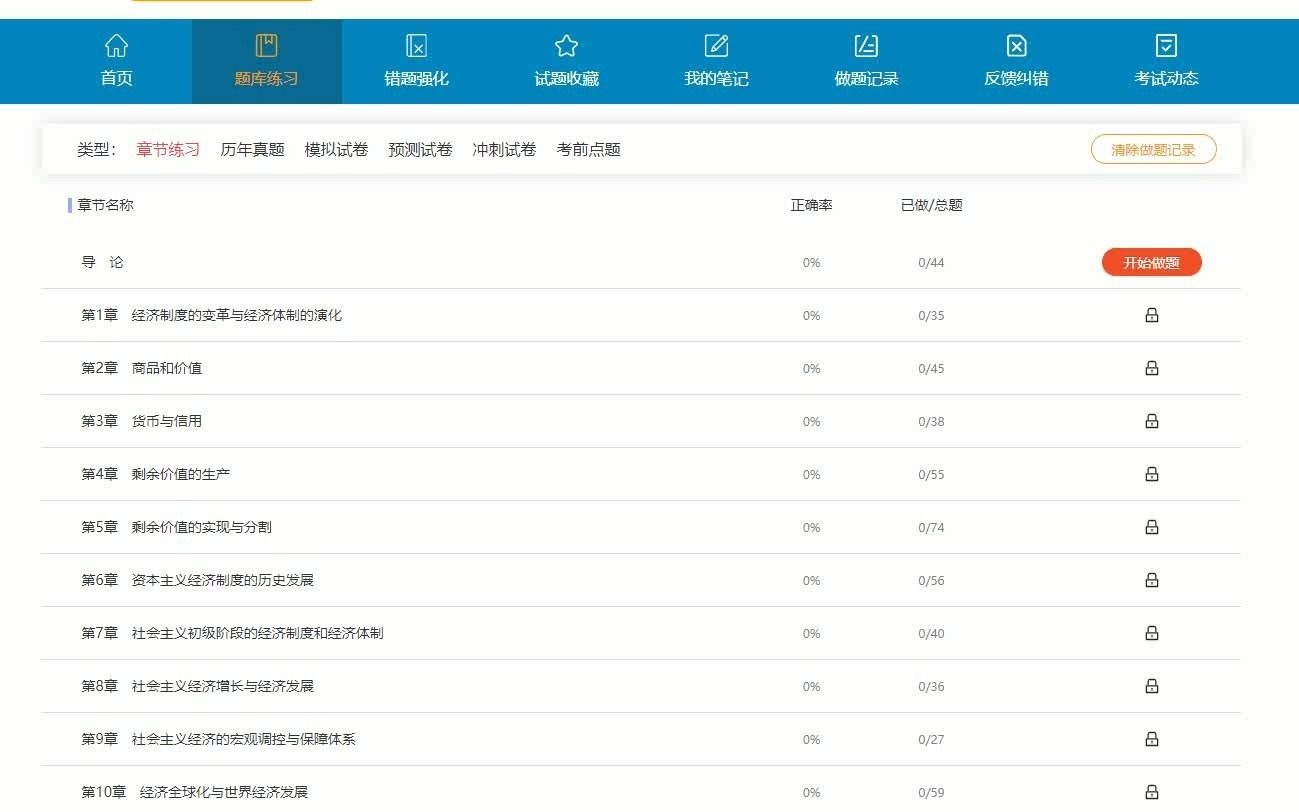
Task: Switch to 预测试卷 type
Action: 420,150
